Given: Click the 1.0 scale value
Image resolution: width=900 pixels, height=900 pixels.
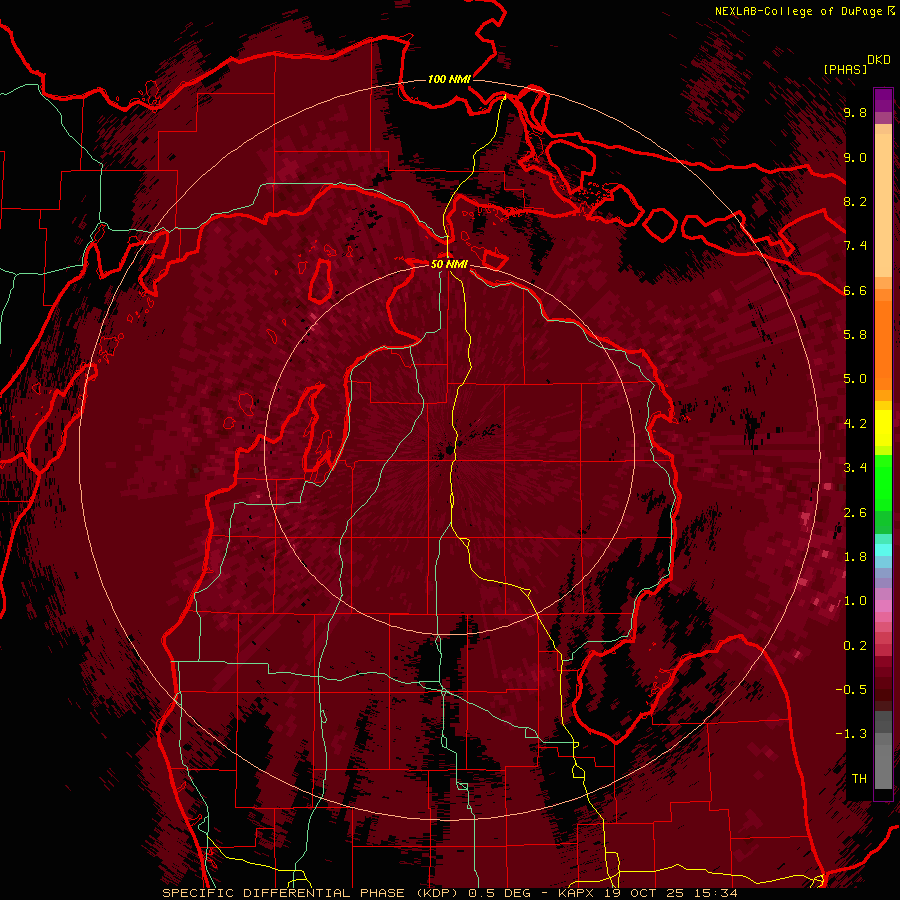Looking at the screenshot, I should 855,601.
